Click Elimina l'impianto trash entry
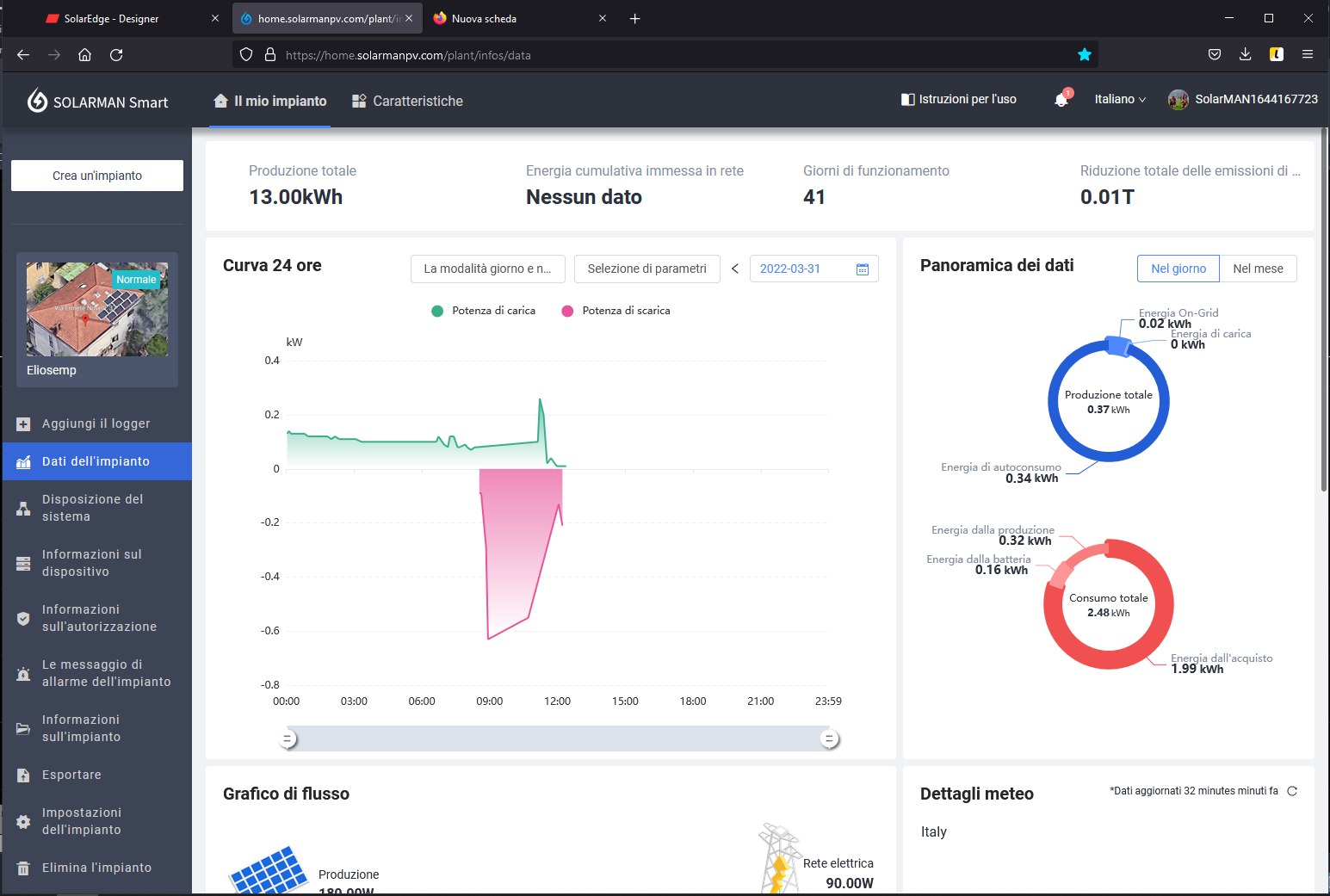This screenshot has height=896, width=1330. point(96,868)
